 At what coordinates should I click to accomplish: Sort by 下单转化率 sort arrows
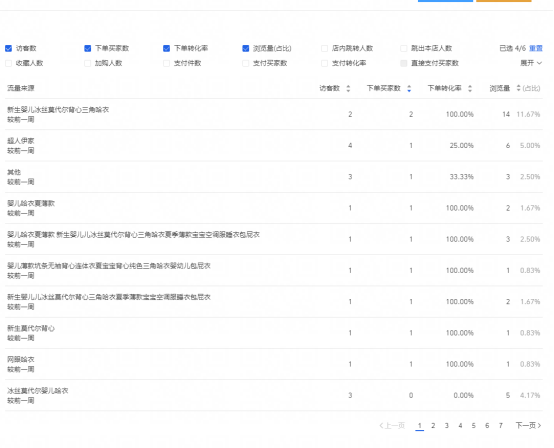click(x=470, y=88)
